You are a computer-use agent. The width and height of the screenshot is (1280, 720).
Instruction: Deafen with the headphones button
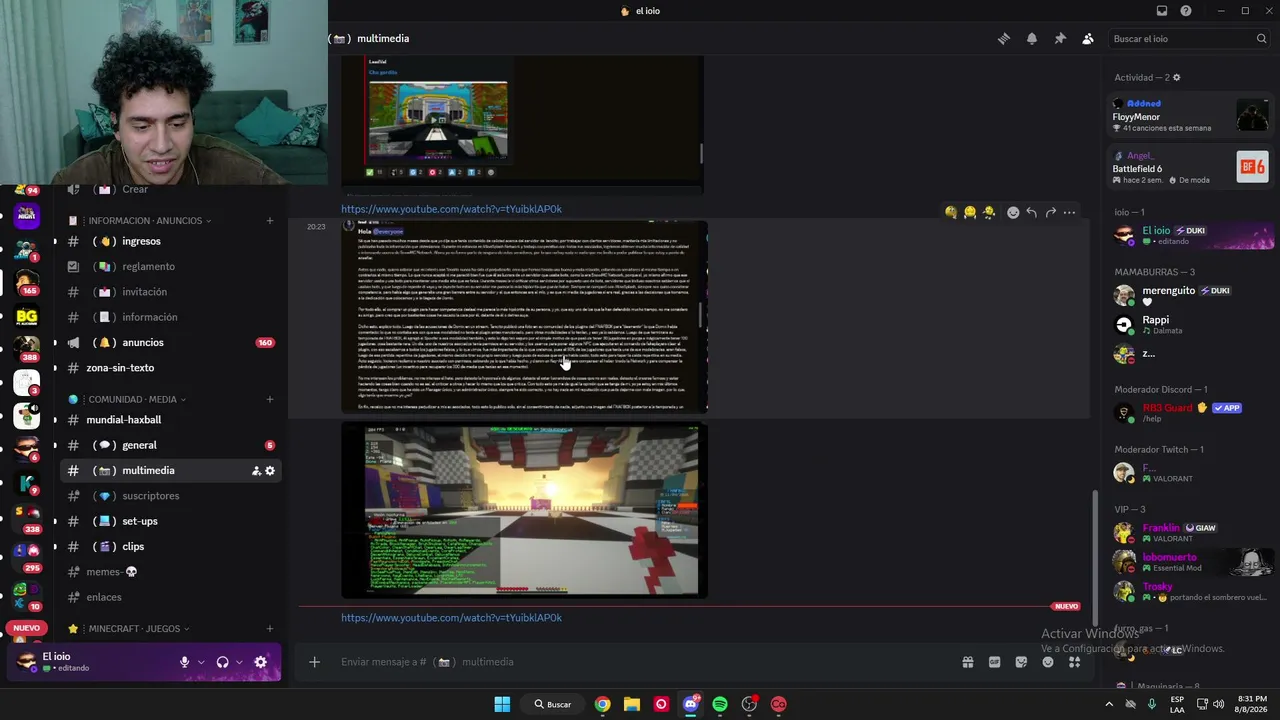(x=222, y=662)
